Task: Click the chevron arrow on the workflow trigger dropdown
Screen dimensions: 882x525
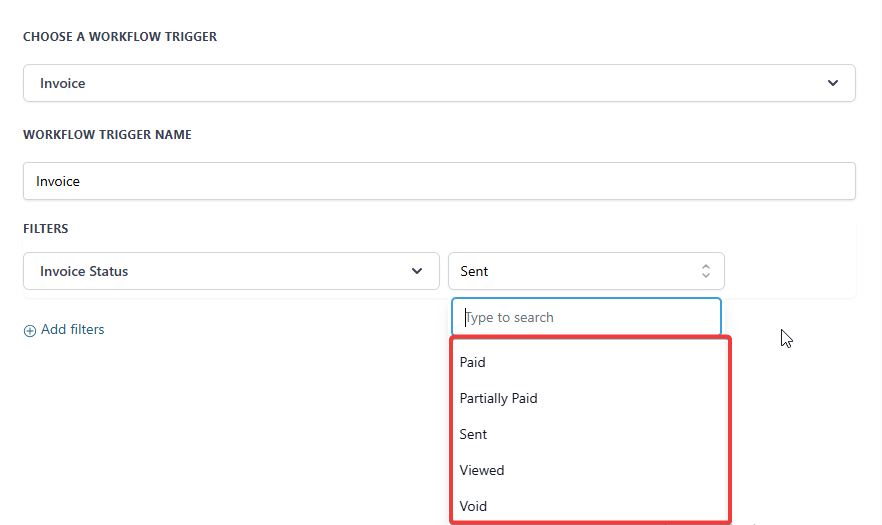Action: tap(833, 83)
